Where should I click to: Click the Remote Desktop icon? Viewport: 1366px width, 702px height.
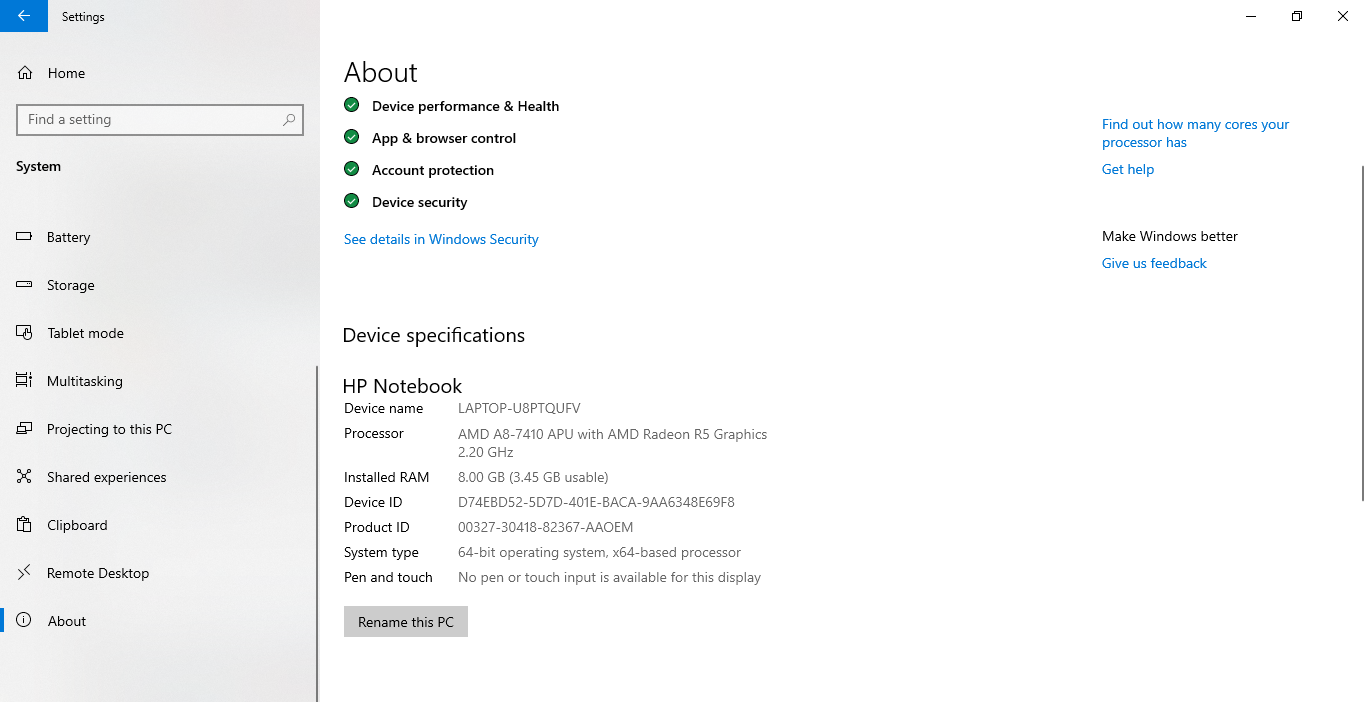pyautogui.click(x=25, y=573)
